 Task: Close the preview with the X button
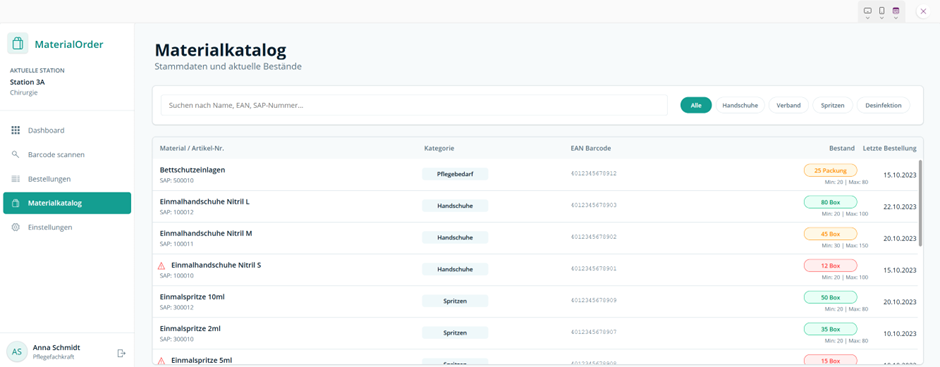pos(923,11)
